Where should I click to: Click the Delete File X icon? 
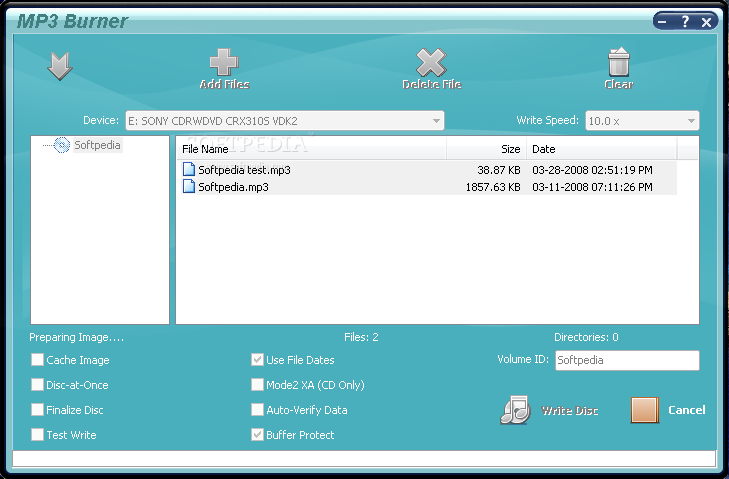431,62
